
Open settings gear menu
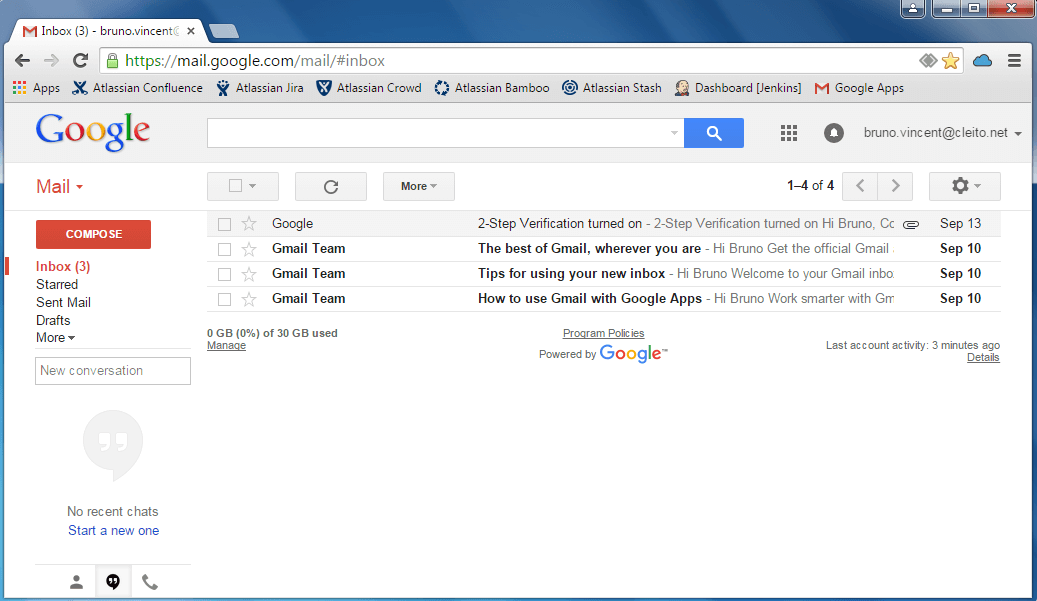(x=965, y=186)
